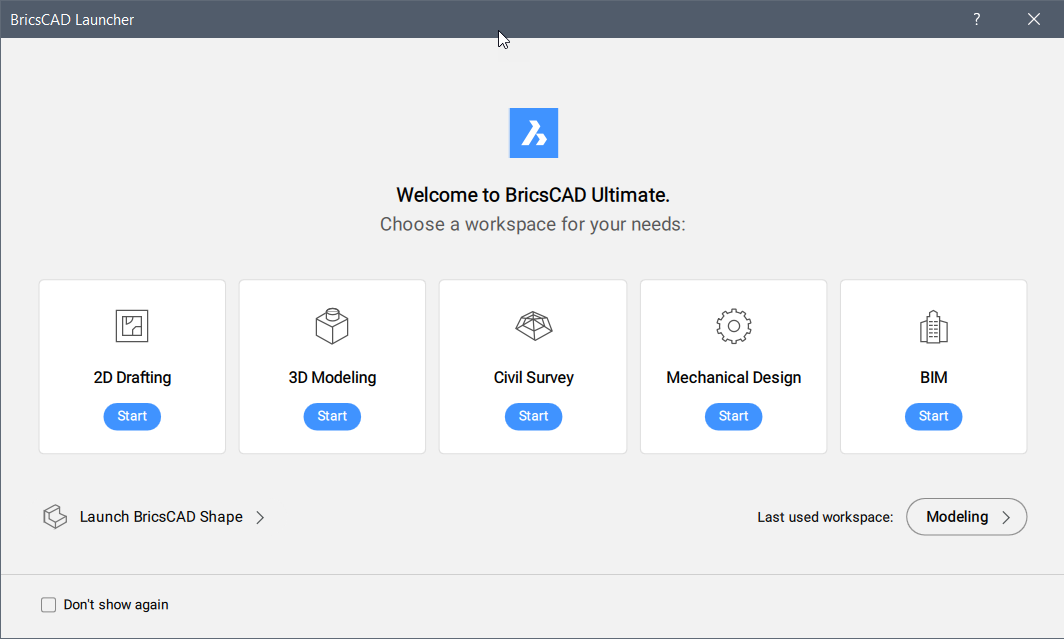
Task: Click the Civil Survey mesh icon
Action: pos(533,326)
